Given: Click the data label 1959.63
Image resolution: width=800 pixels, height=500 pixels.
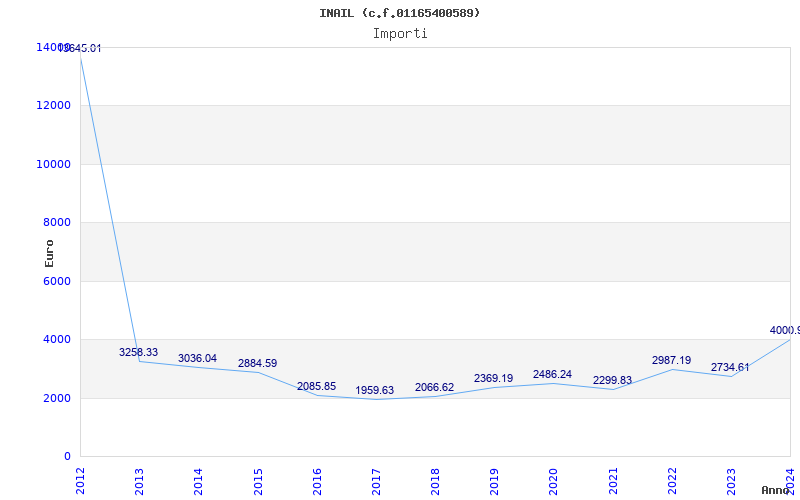Looking at the screenshot, I should 374,390.
